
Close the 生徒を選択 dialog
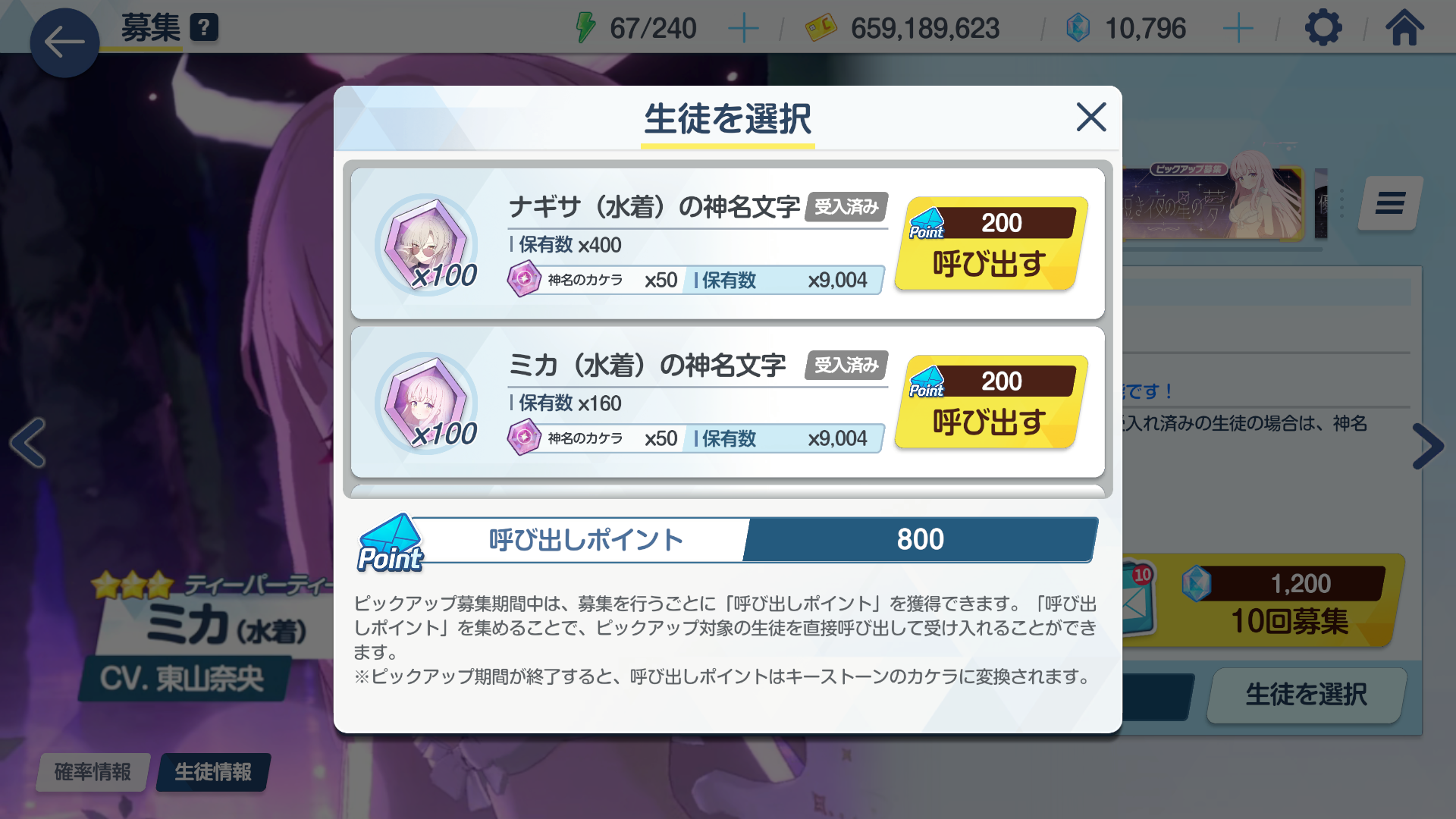pyautogui.click(x=1091, y=117)
